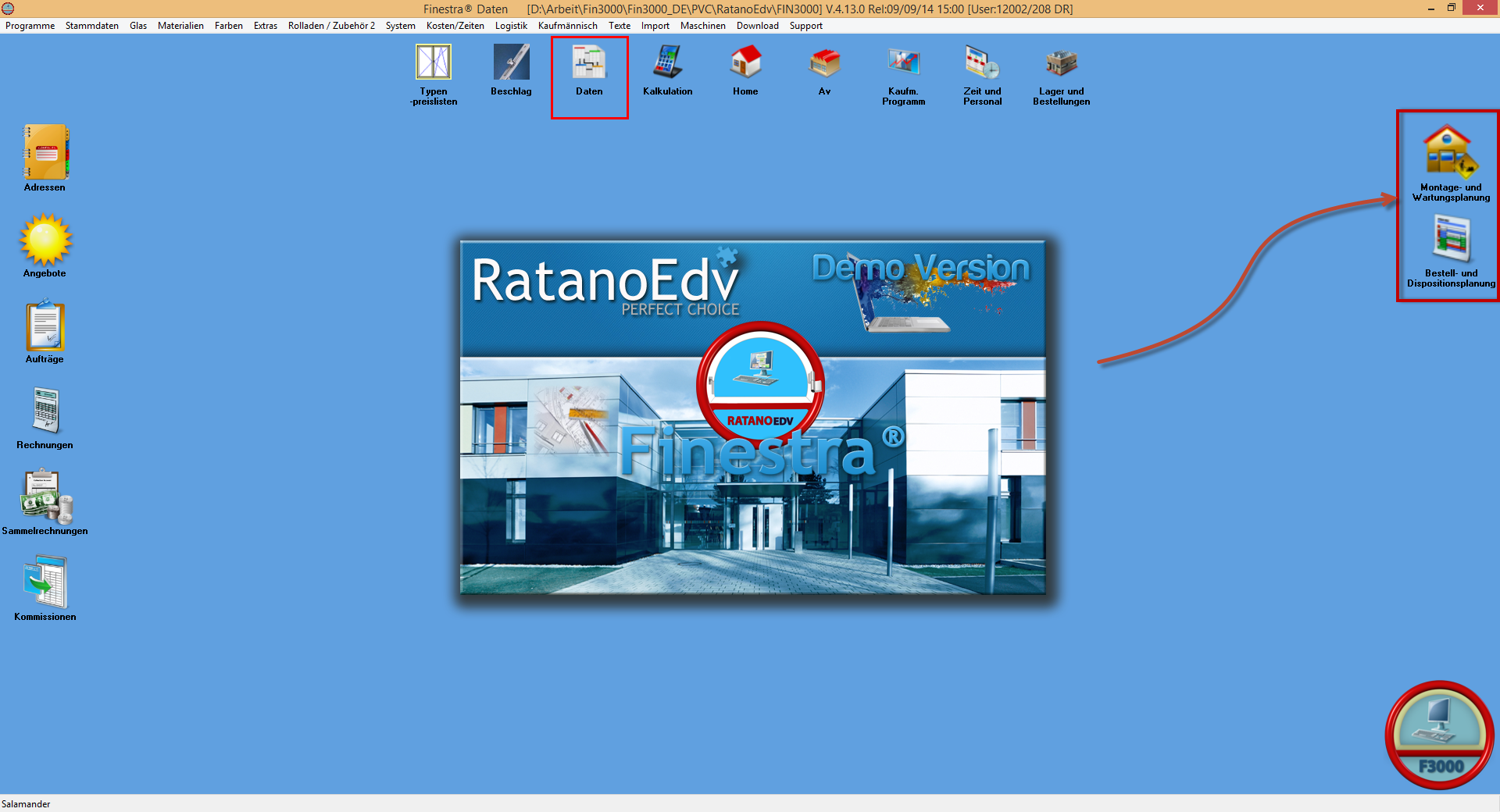Image resolution: width=1500 pixels, height=812 pixels.
Task: Click the Finestra app icon in title bar
Action: pyautogui.click(x=8, y=9)
